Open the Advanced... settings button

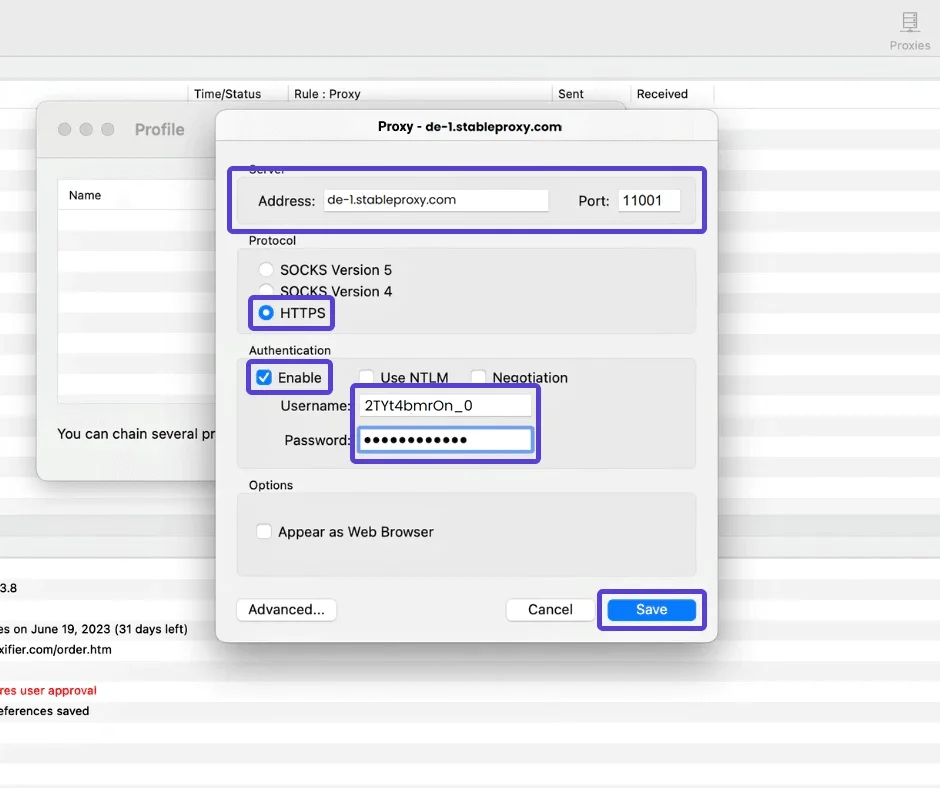point(286,609)
